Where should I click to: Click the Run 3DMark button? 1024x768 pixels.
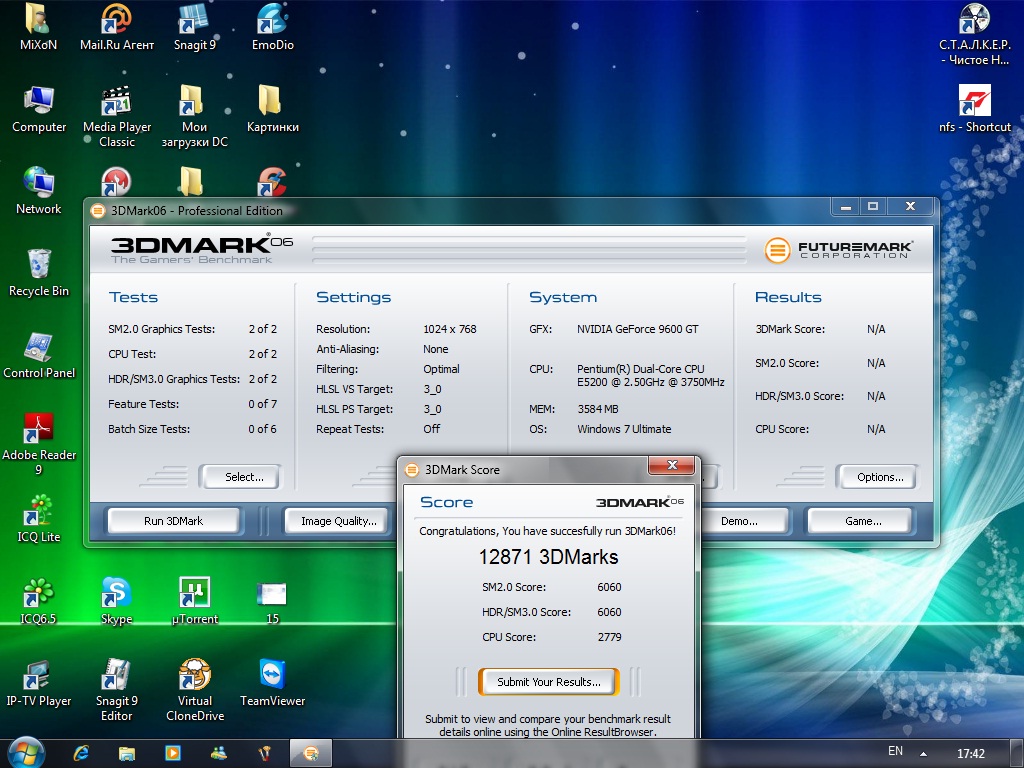point(174,521)
